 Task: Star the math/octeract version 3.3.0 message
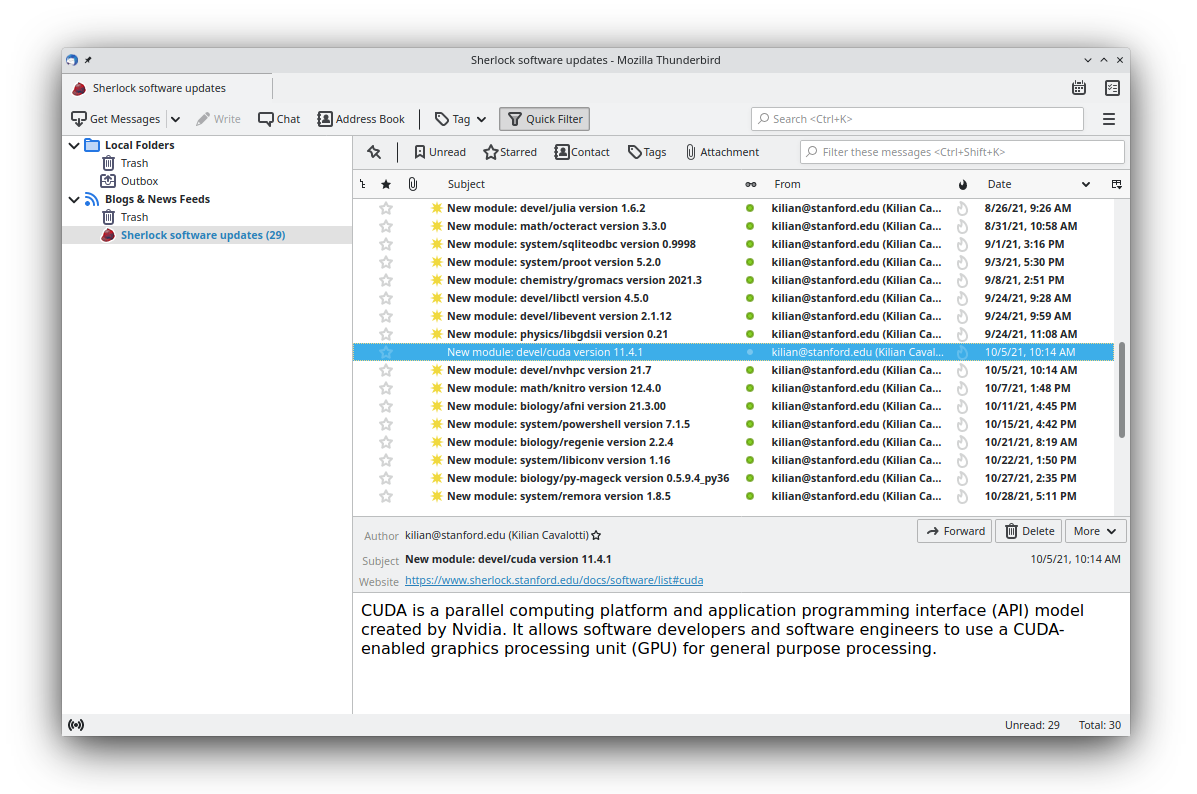pyautogui.click(x=386, y=226)
